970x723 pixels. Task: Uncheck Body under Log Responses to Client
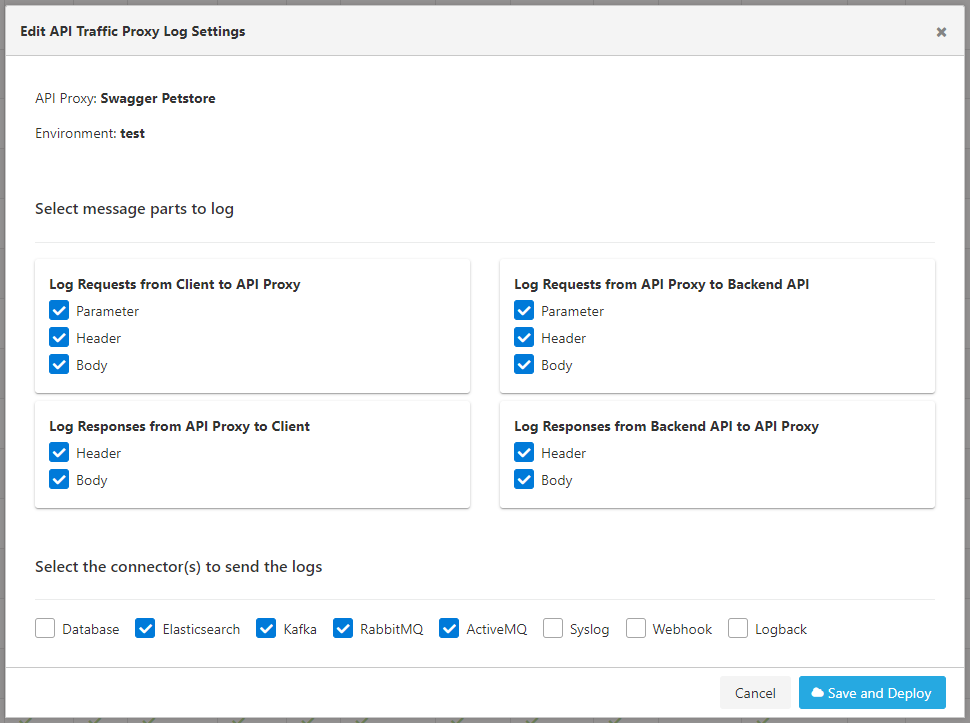[x=58, y=479]
